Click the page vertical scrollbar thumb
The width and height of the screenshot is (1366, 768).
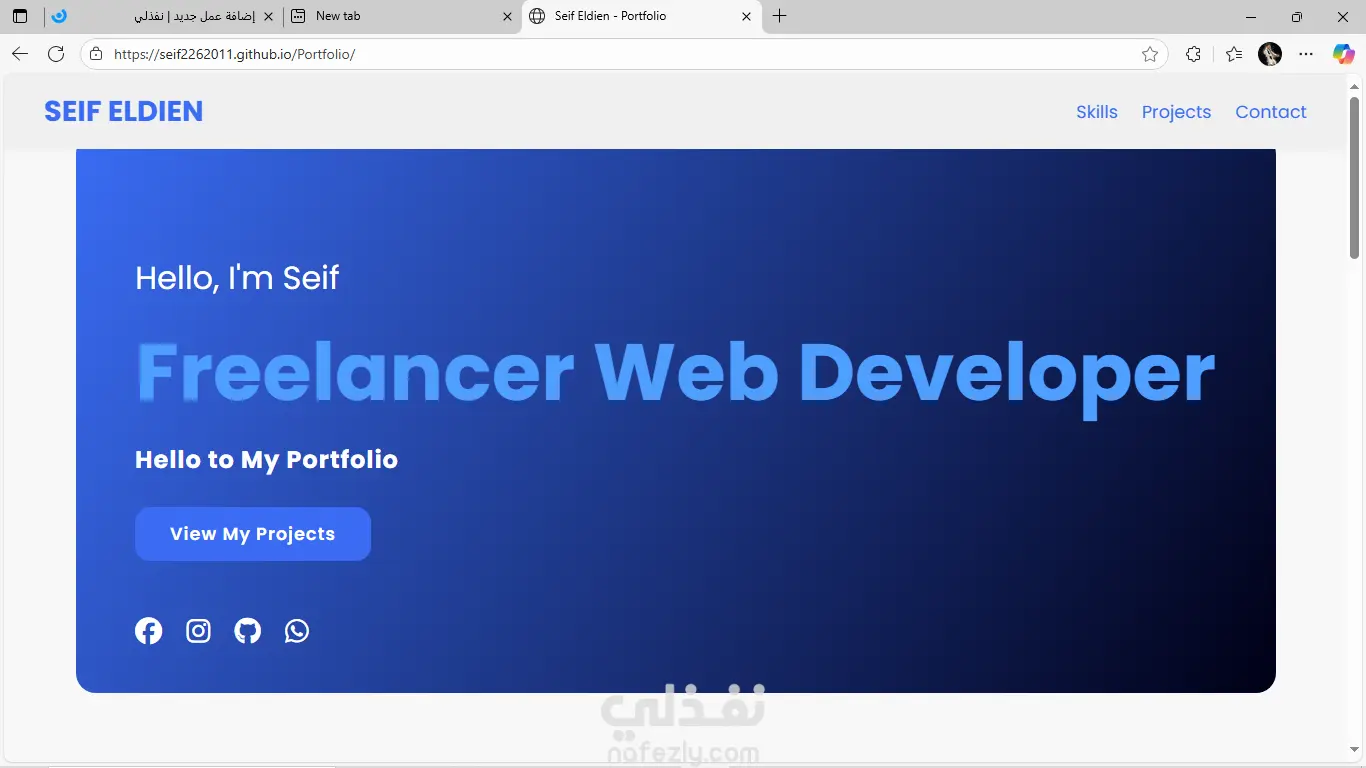tap(1355, 178)
